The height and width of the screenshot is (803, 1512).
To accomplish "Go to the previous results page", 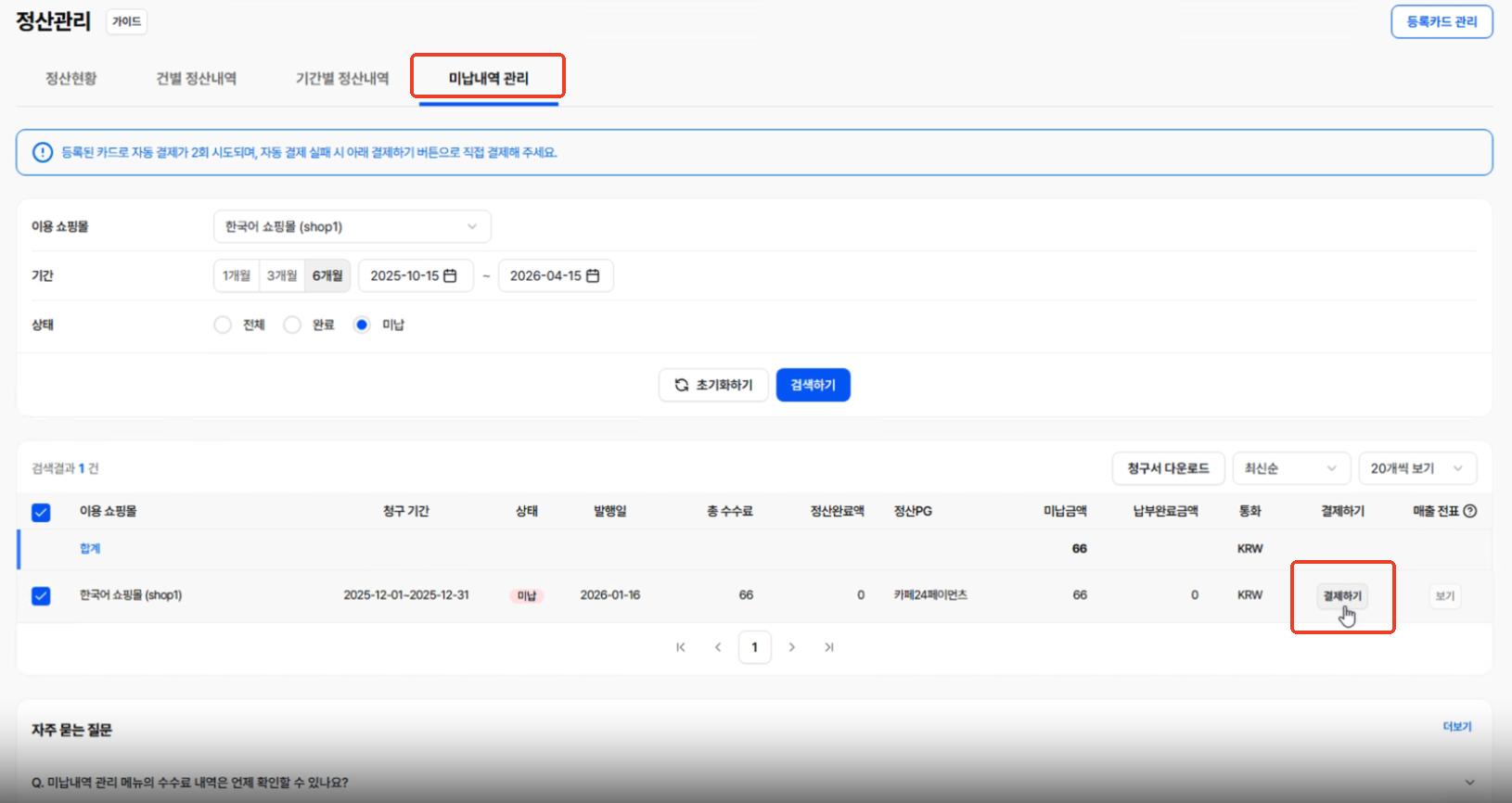I will pyautogui.click(x=718, y=647).
